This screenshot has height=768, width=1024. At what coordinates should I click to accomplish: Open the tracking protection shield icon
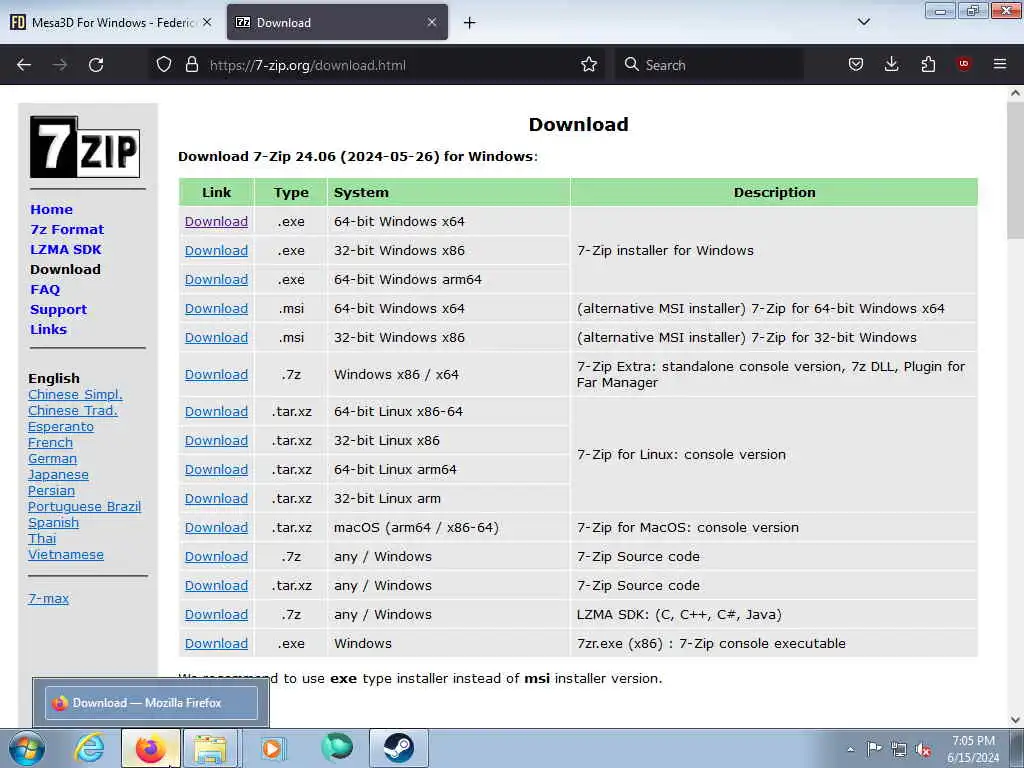pyautogui.click(x=164, y=65)
